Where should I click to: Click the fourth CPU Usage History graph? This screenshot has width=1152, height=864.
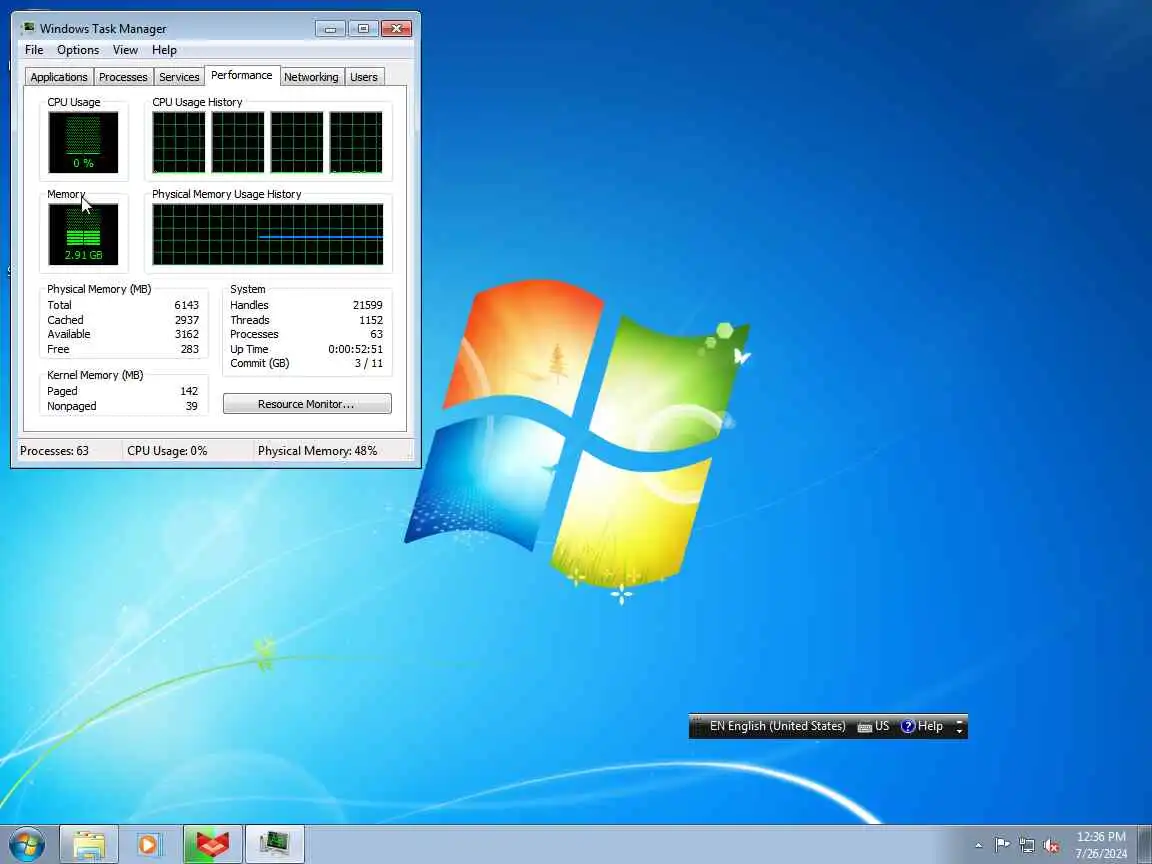click(356, 143)
